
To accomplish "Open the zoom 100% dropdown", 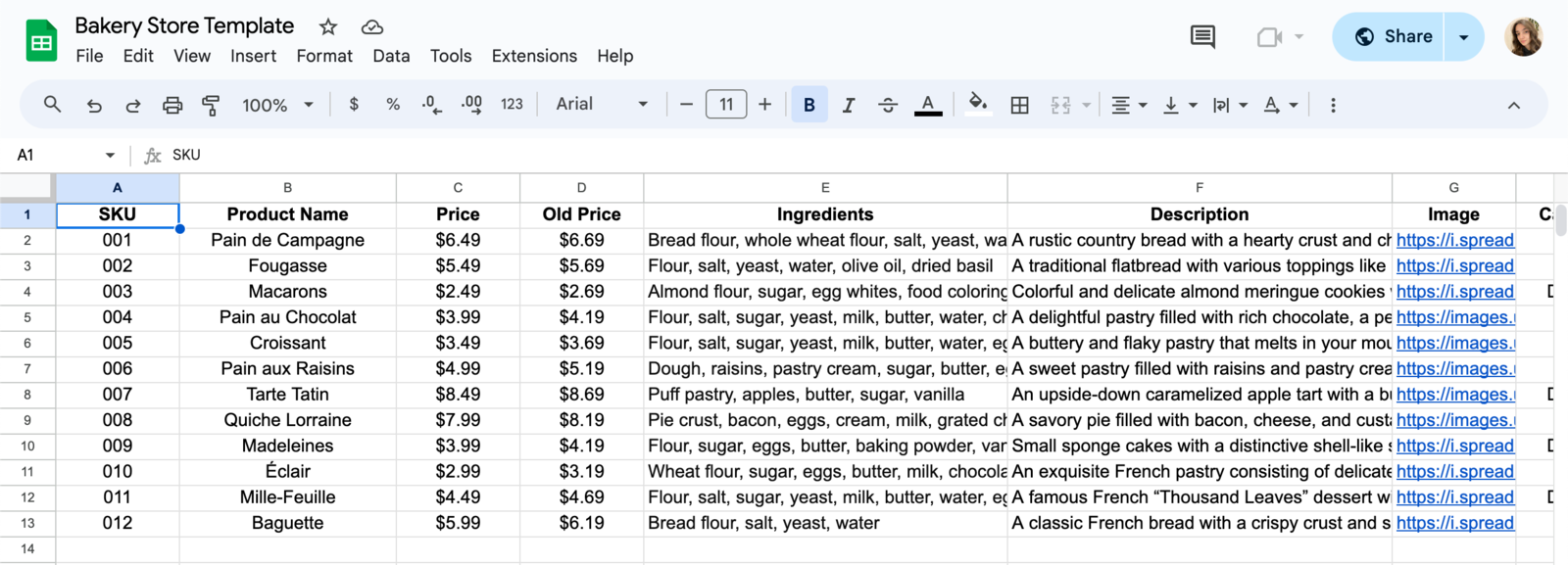I will click(x=277, y=105).
